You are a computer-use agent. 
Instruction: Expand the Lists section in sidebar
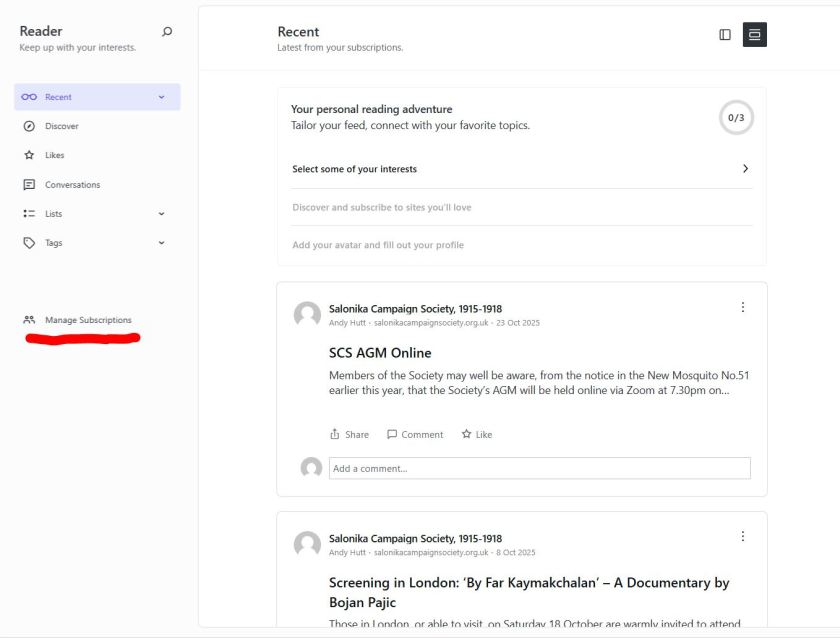click(x=161, y=214)
